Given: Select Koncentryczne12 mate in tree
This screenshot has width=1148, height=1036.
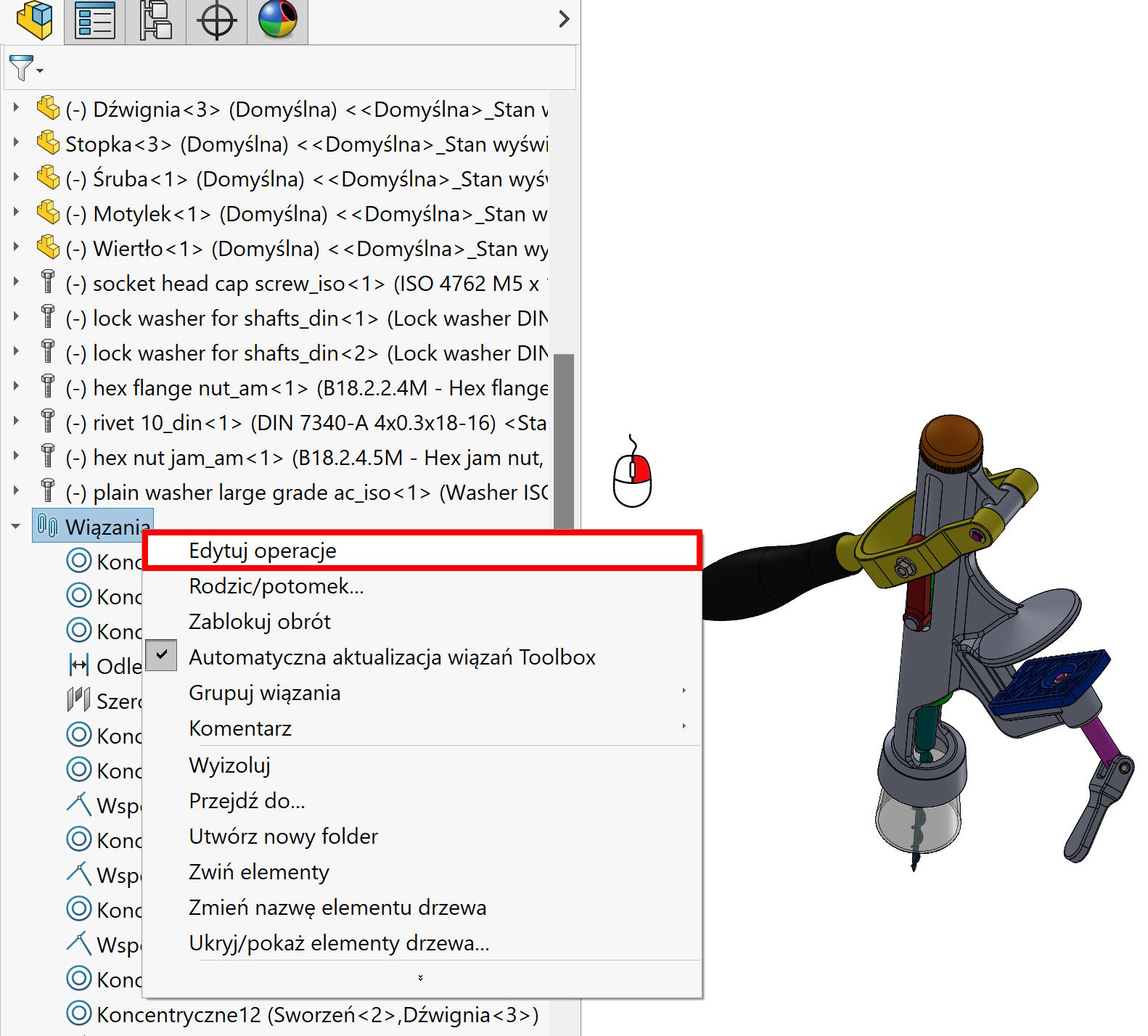Looking at the screenshot, I should click(317, 1014).
